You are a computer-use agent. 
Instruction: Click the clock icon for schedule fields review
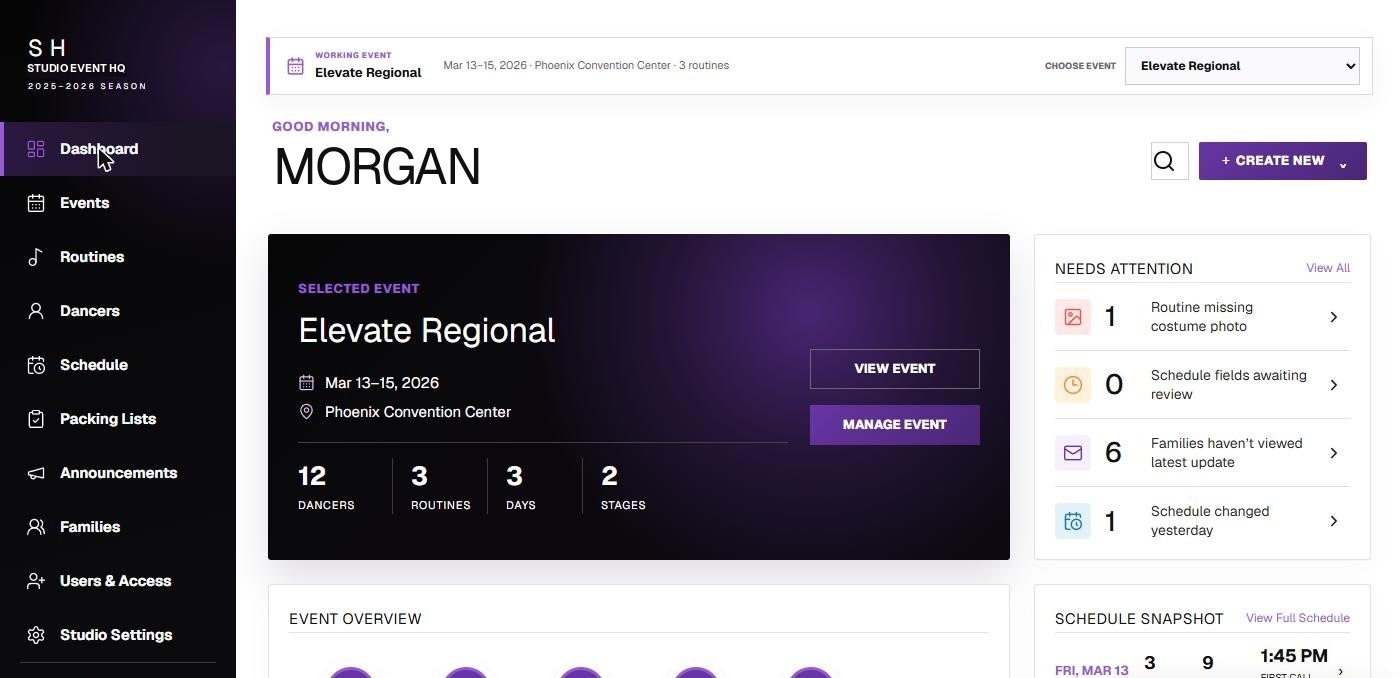point(1073,385)
